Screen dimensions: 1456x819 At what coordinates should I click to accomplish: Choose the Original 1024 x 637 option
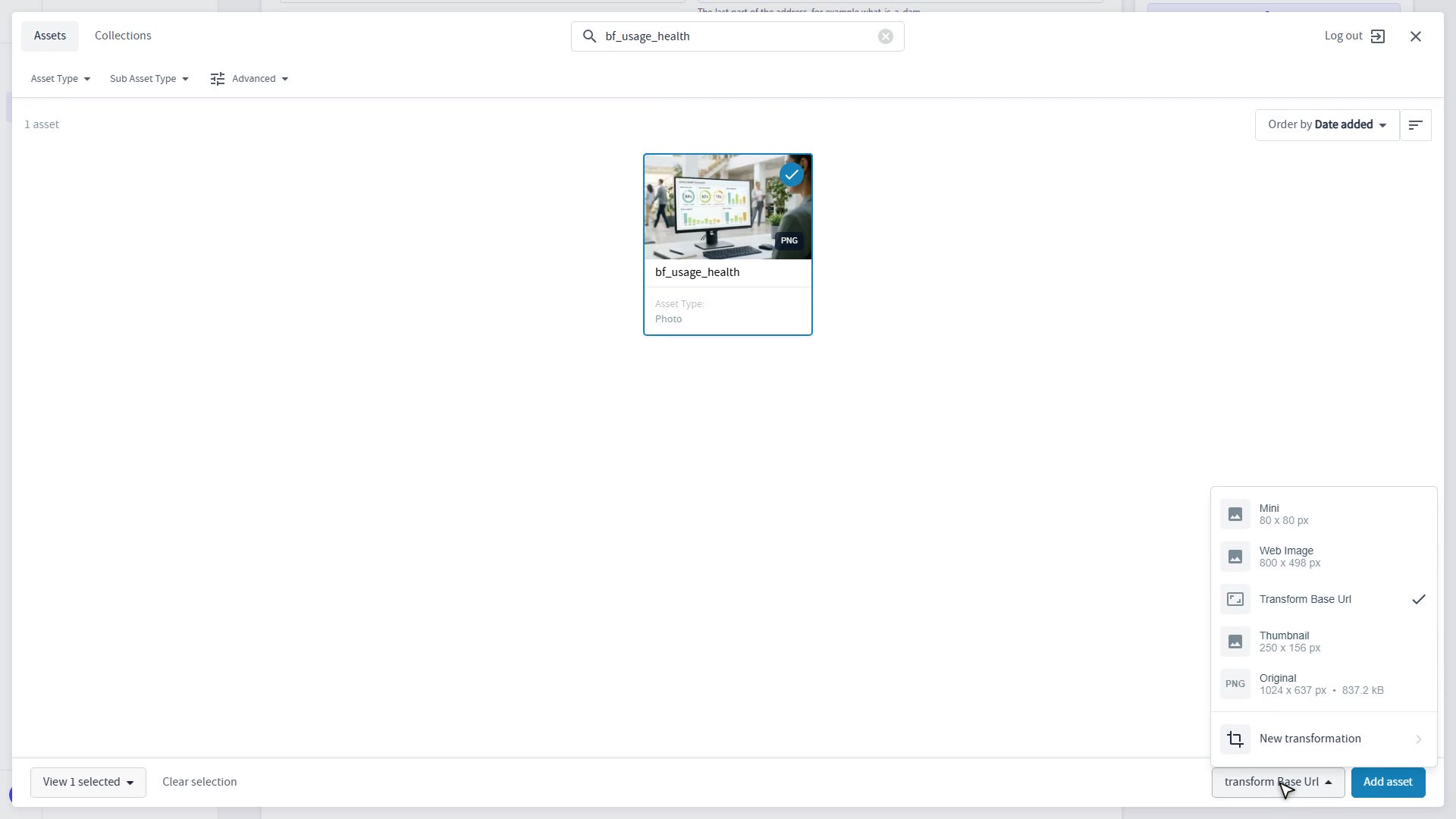tap(1323, 684)
